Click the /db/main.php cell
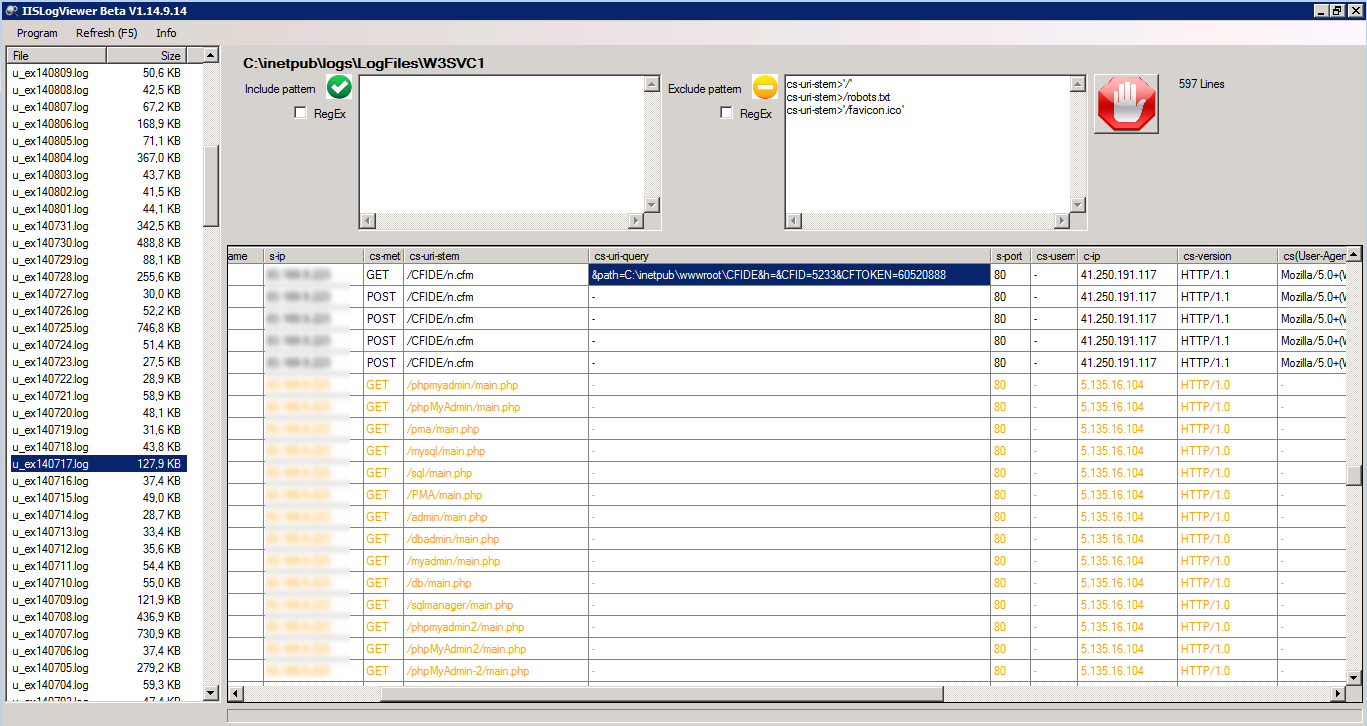The width and height of the screenshot is (1367, 726). (x=496, y=583)
